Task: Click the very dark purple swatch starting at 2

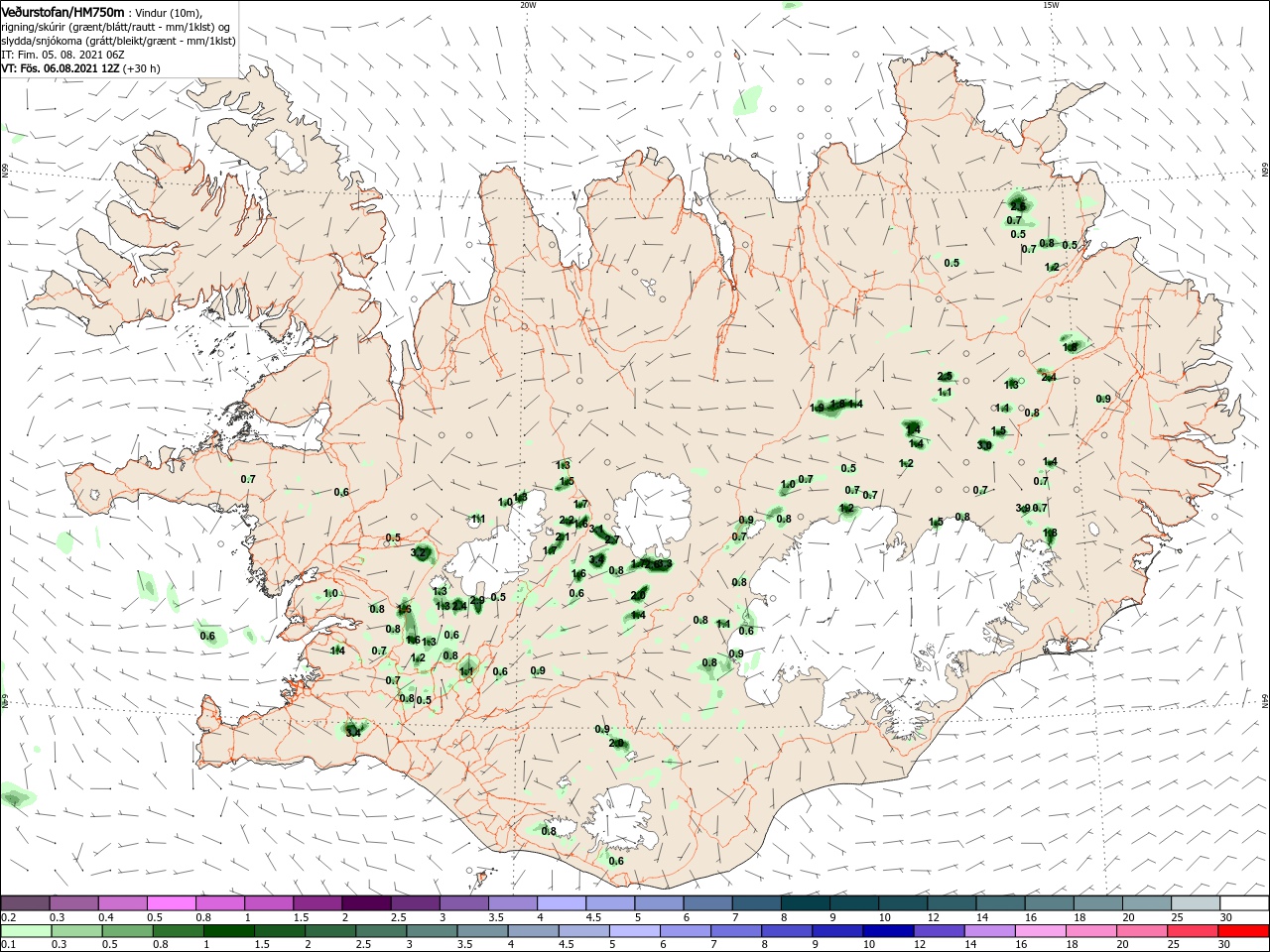Action: (365, 903)
